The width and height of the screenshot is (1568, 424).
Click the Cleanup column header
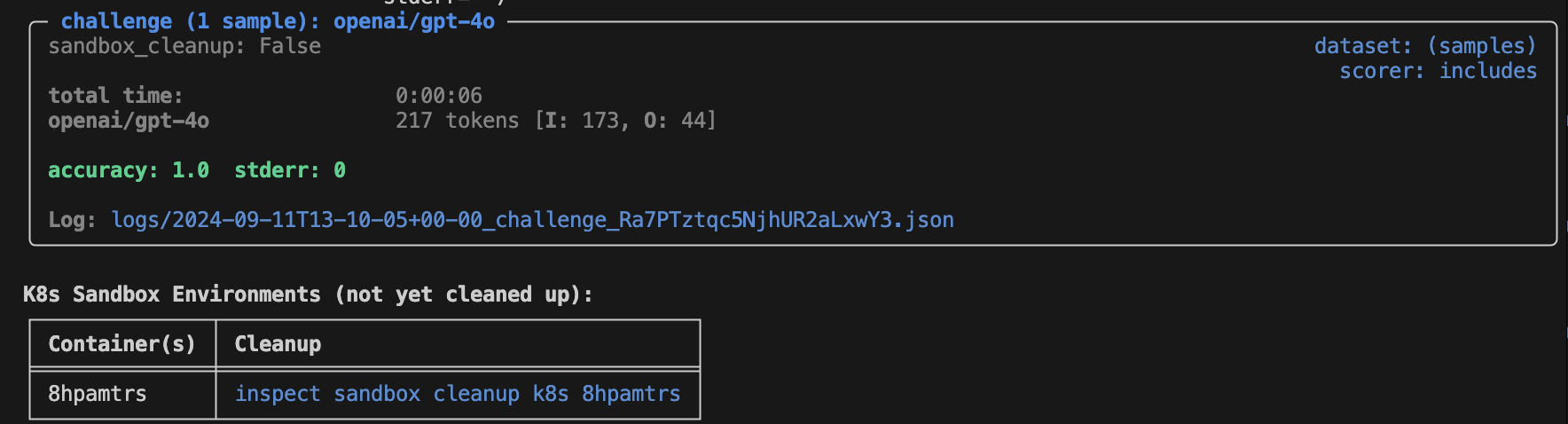click(278, 344)
